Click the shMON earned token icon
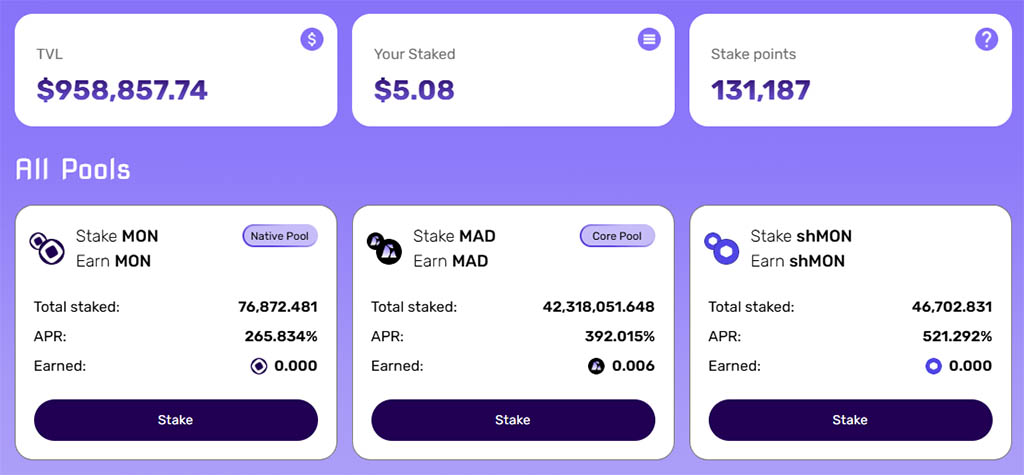Viewport: 1024px width, 475px height. pyautogui.click(x=934, y=367)
